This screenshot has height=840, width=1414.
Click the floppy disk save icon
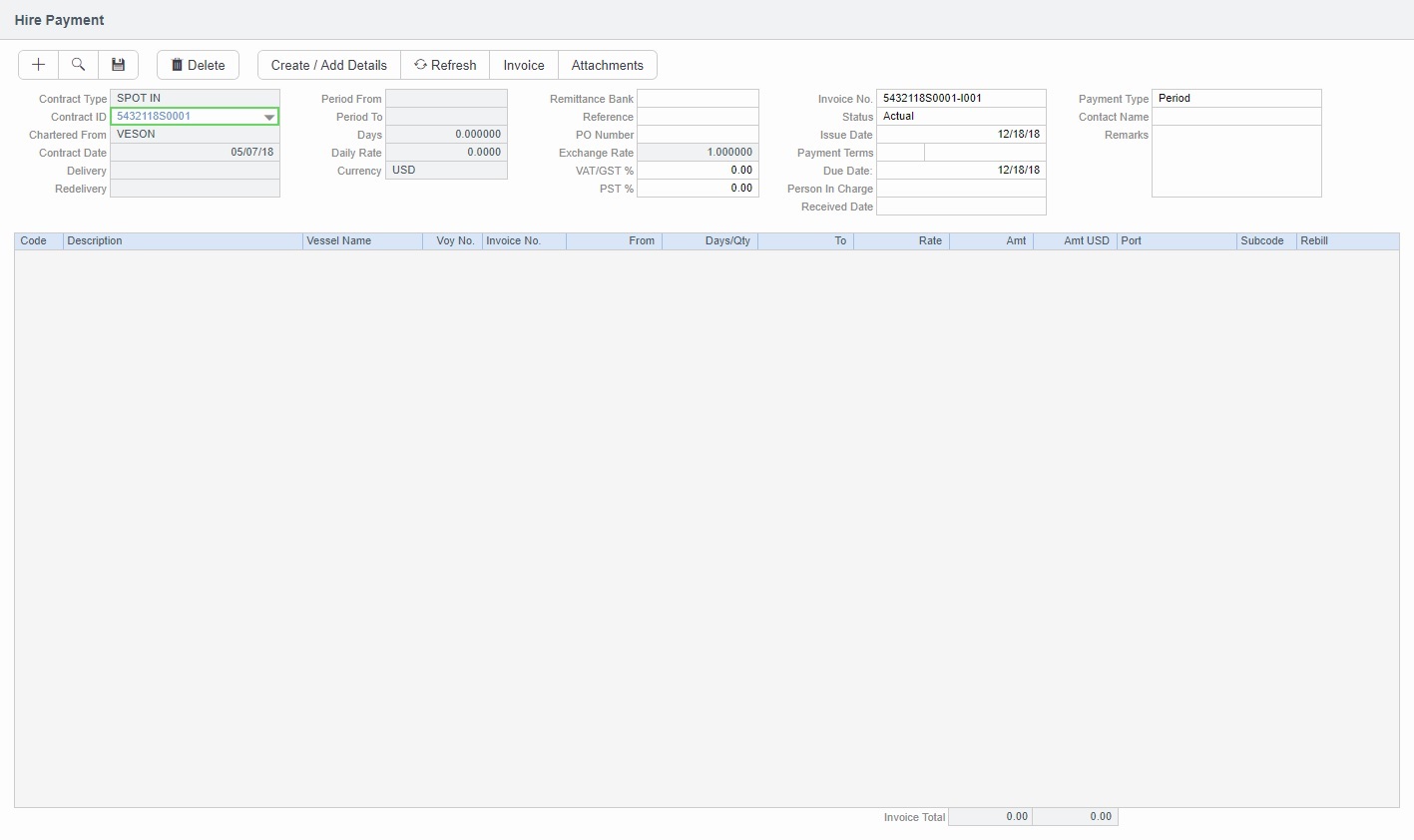click(x=118, y=65)
